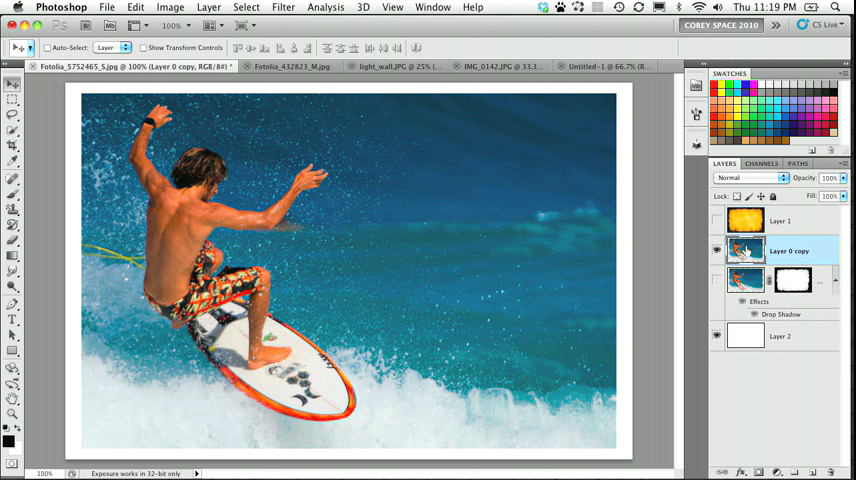Select the Gradient tool
856x480 pixels.
point(12,255)
